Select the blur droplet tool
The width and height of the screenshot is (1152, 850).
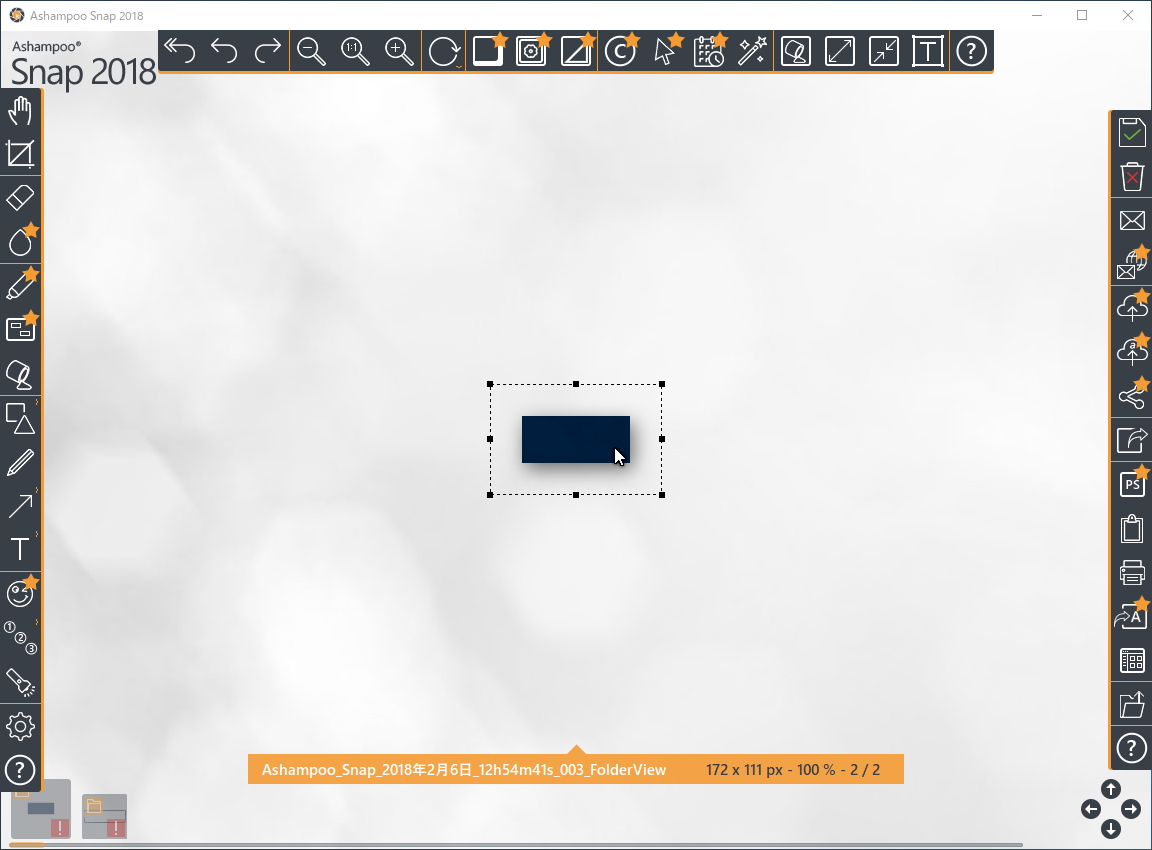[x=21, y=240]
